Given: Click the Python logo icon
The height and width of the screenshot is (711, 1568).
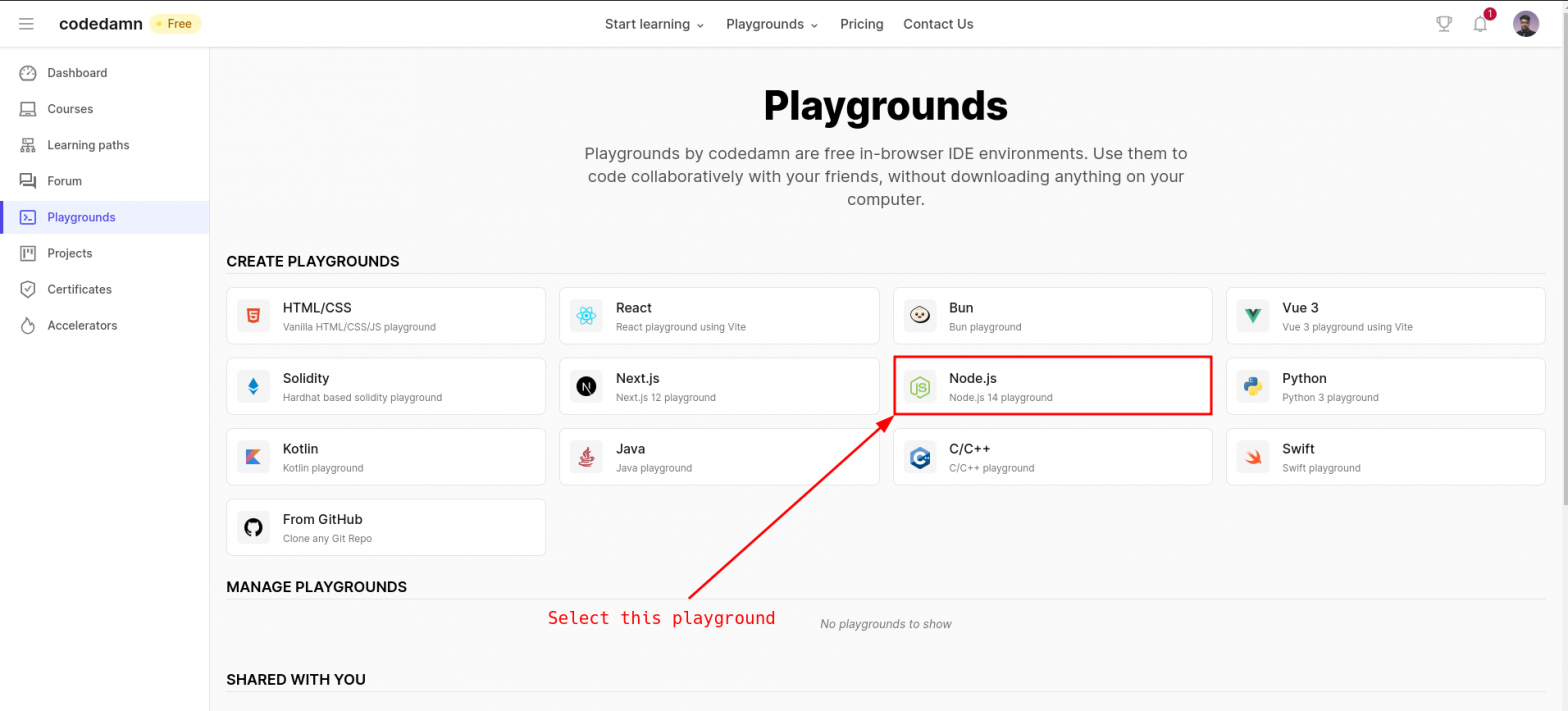Looking at the screenshot, I should click(x=1252, y=386).
